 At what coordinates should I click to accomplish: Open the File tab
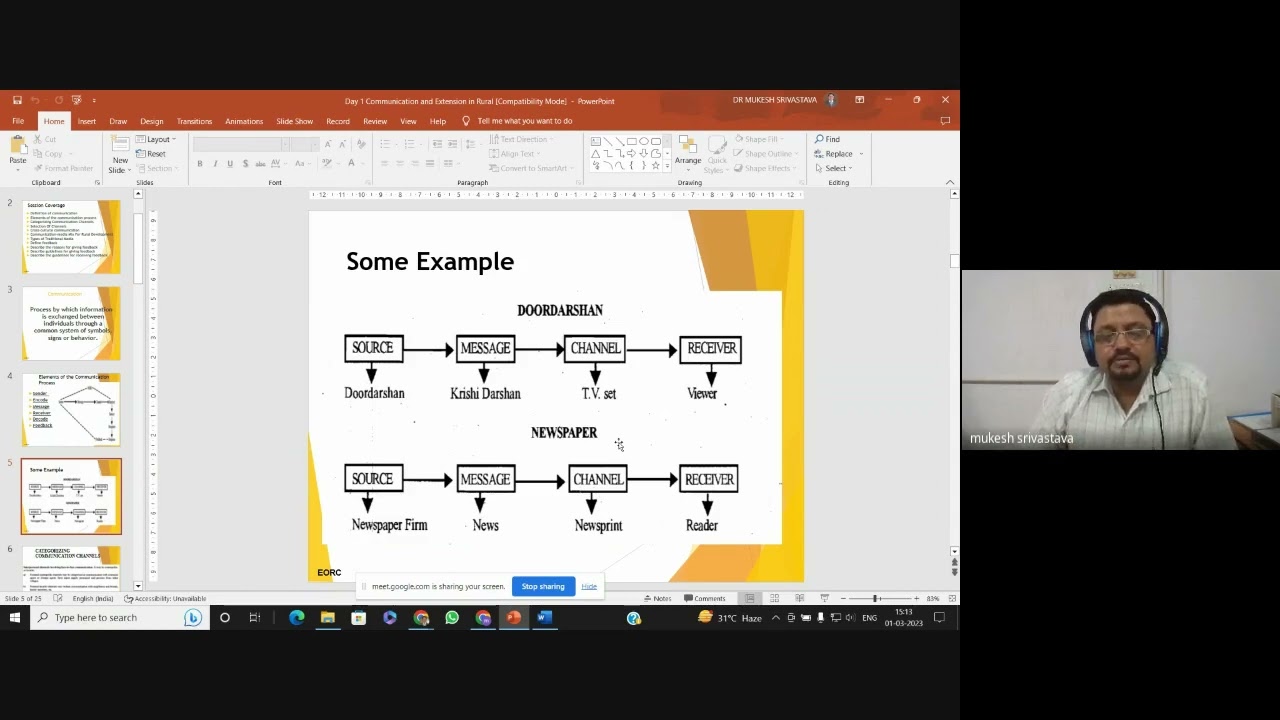tap(18, 121)
